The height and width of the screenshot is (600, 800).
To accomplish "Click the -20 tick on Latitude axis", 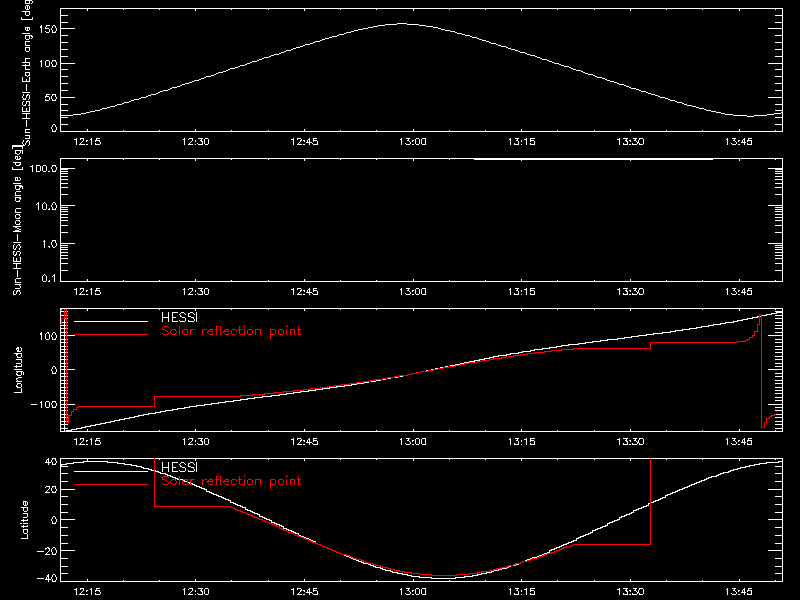I will (47, 551).
